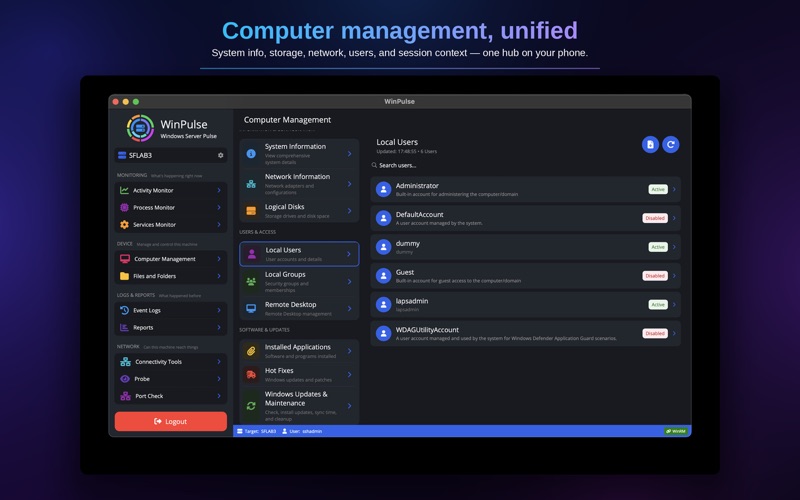The height and width of the screenshot is (500, 800).
Task: Click the Event Logs history icon
Action: pyautogui.click(x=124, y=310)
